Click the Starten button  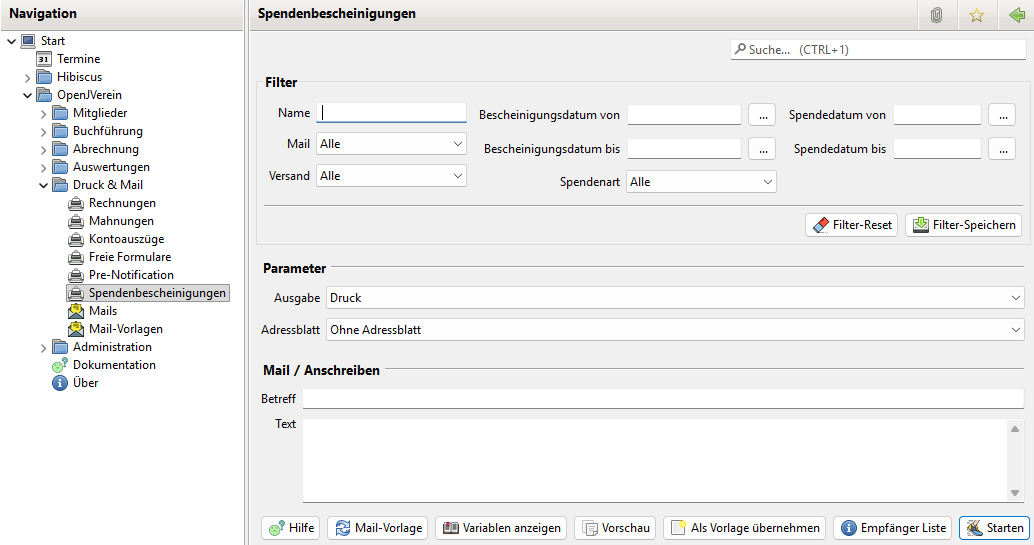click(x=994, y=528)
